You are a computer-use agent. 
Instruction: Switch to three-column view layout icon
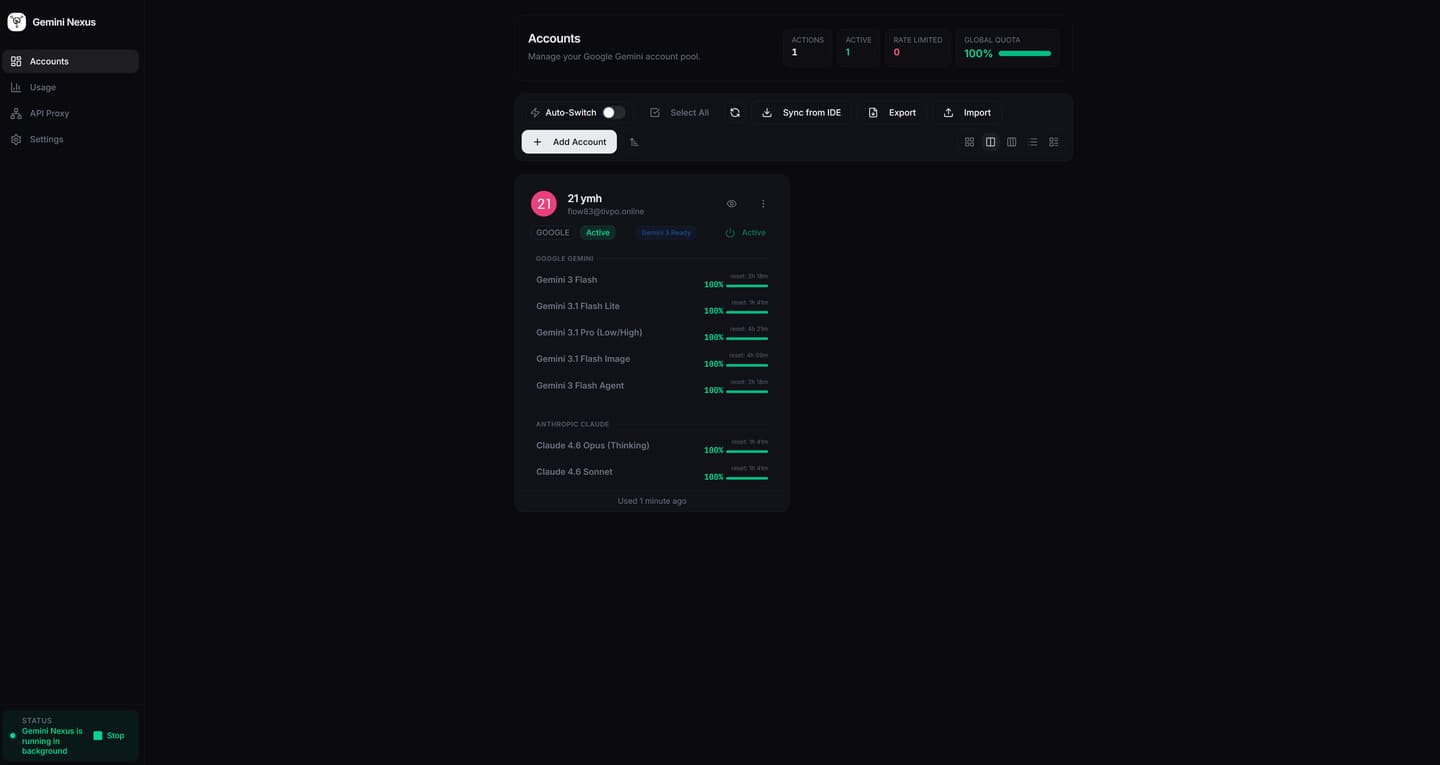pos(1011,142)
